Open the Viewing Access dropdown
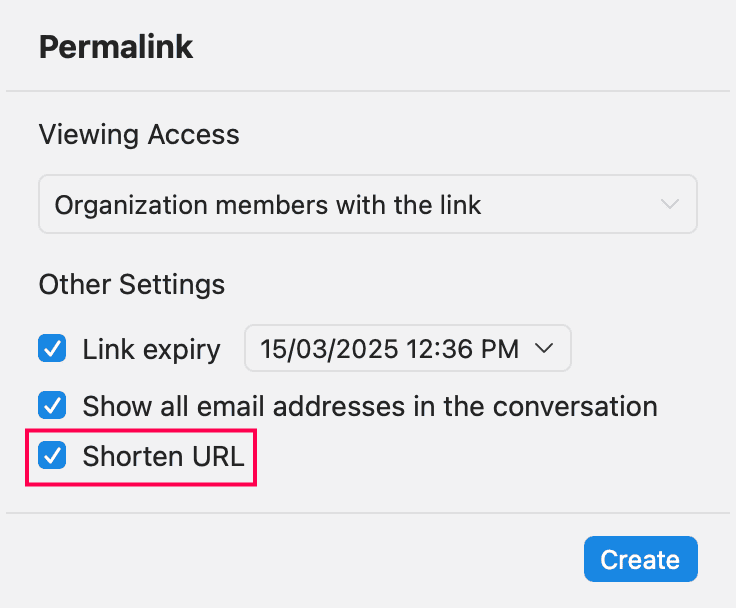The height and width of the screenshot is (608, 736). coord(367,205)
